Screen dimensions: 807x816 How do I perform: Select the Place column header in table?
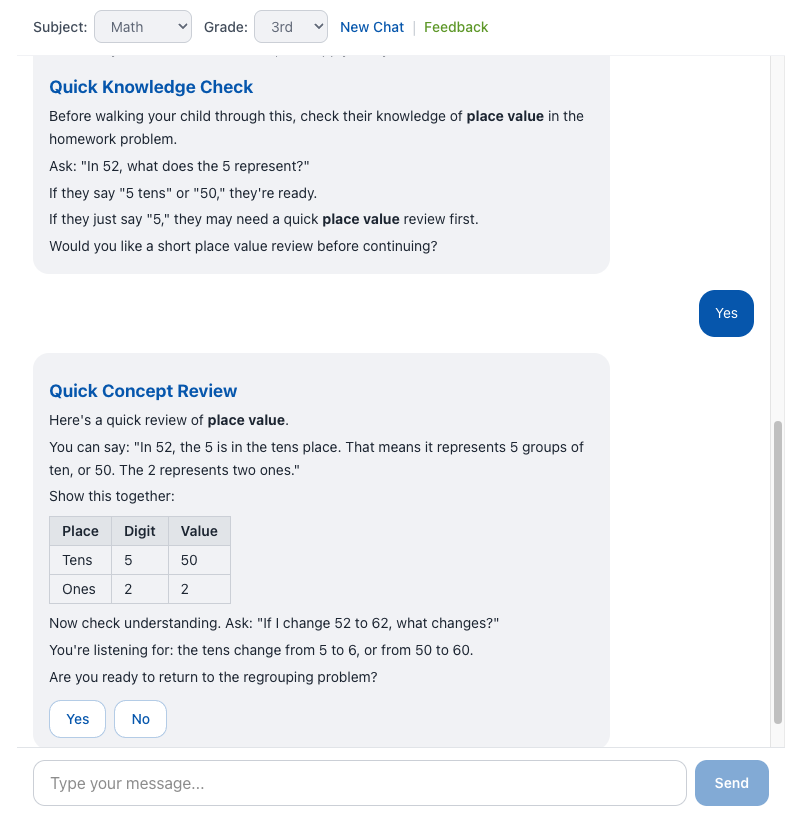[80, 531]
